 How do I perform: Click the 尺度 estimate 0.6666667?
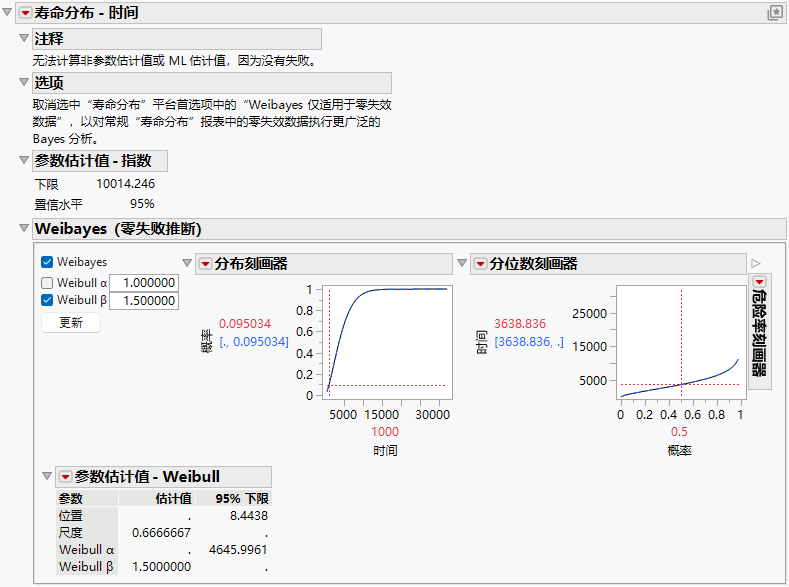162,533
